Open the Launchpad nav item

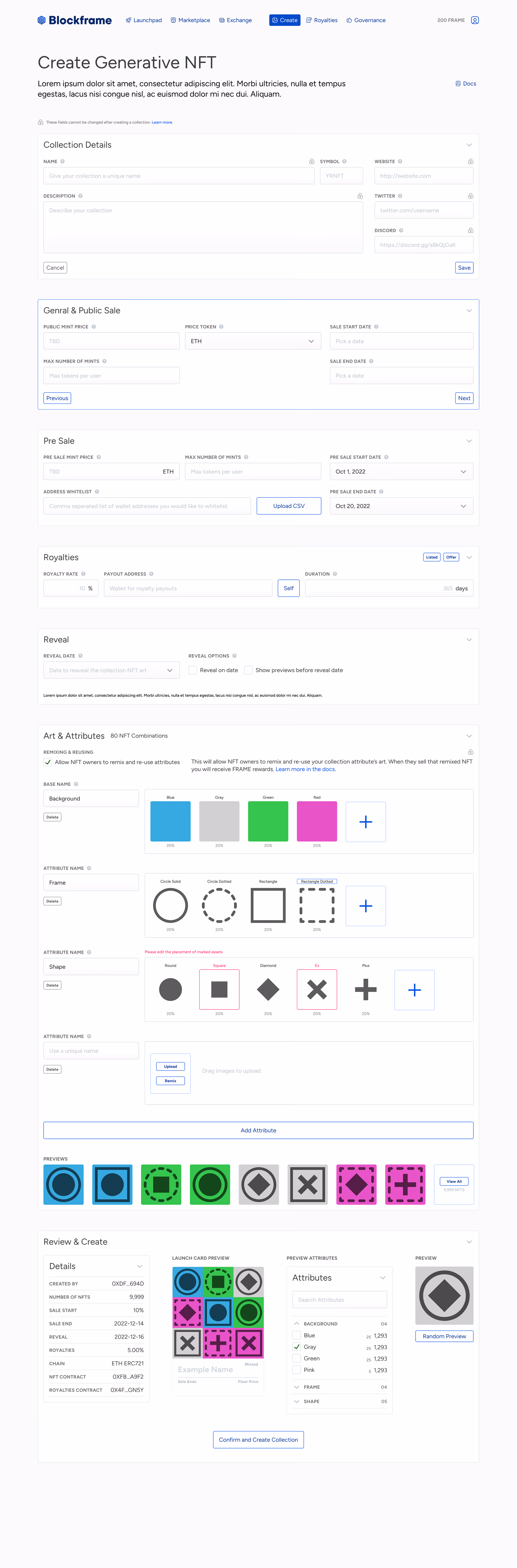[x=144, y=20]
